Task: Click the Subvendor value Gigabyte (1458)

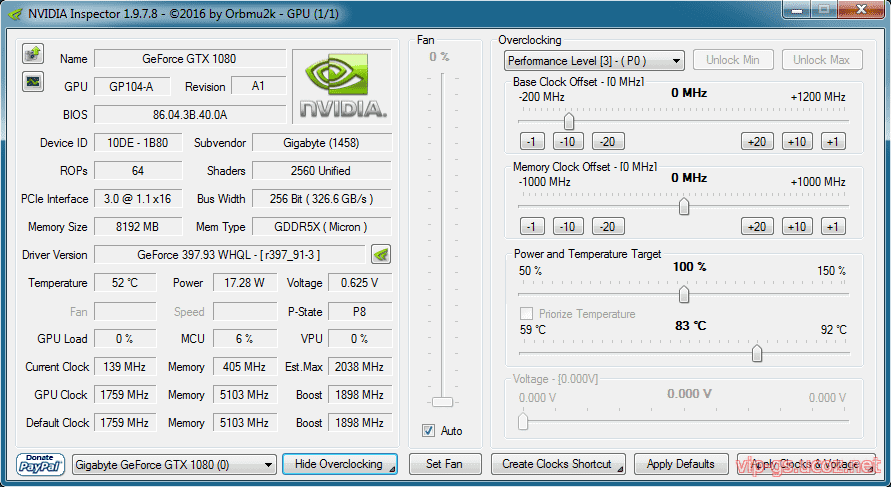Action: point(322,143)
